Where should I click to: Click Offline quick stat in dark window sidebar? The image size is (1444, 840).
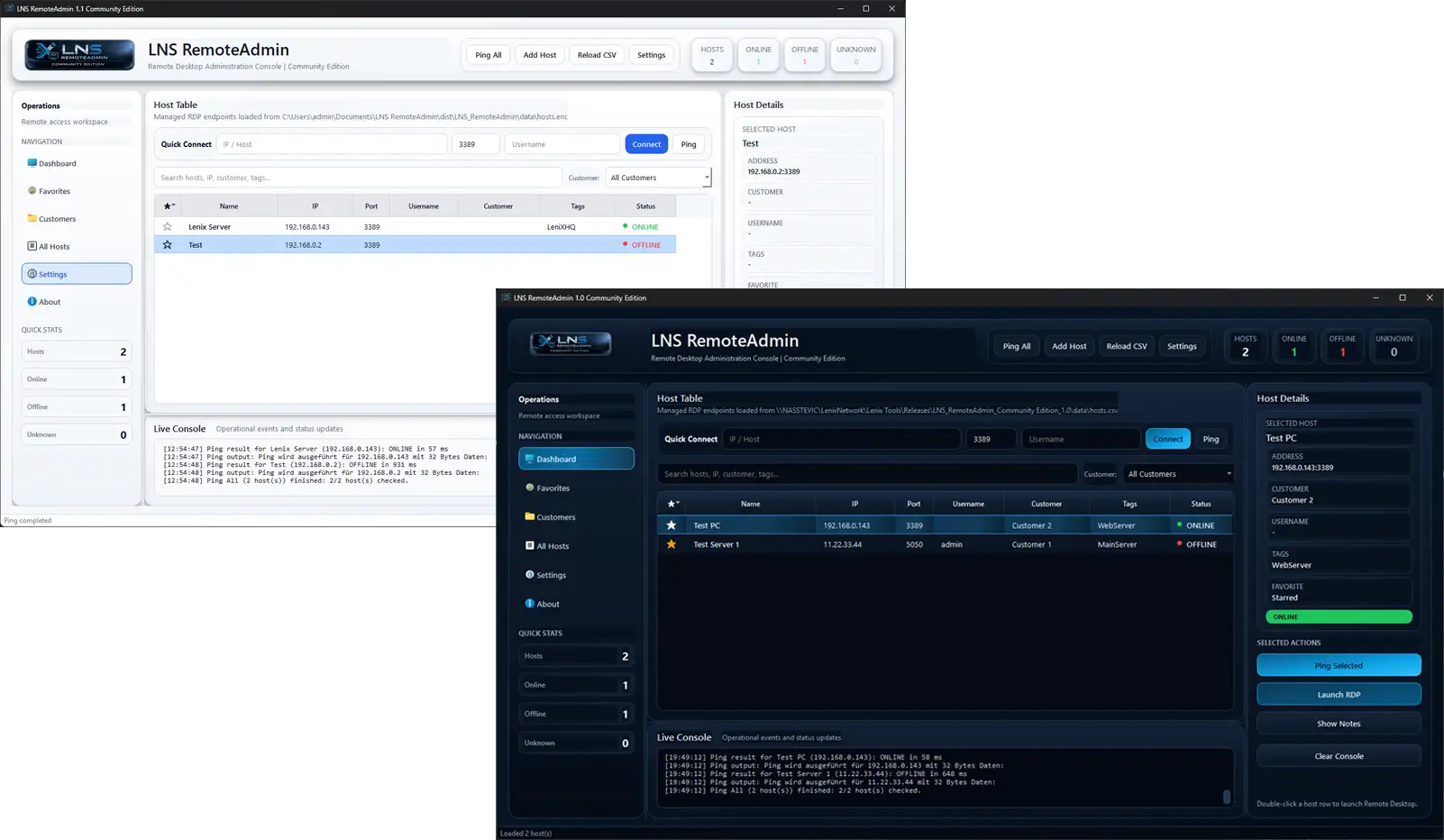[576, 714]
